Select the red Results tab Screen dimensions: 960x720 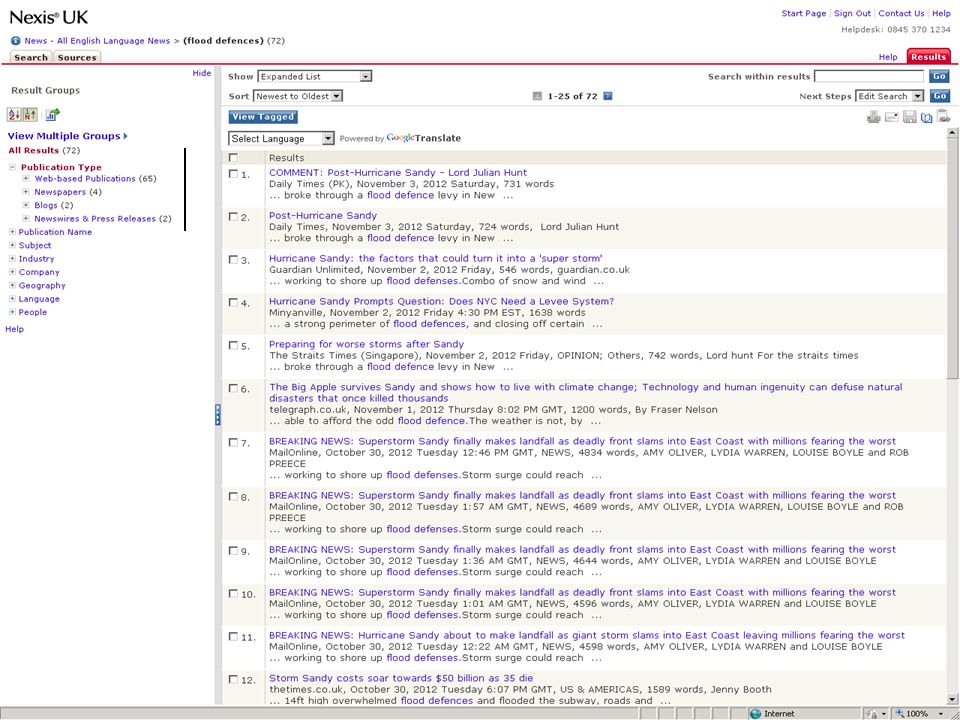point(928,56)
